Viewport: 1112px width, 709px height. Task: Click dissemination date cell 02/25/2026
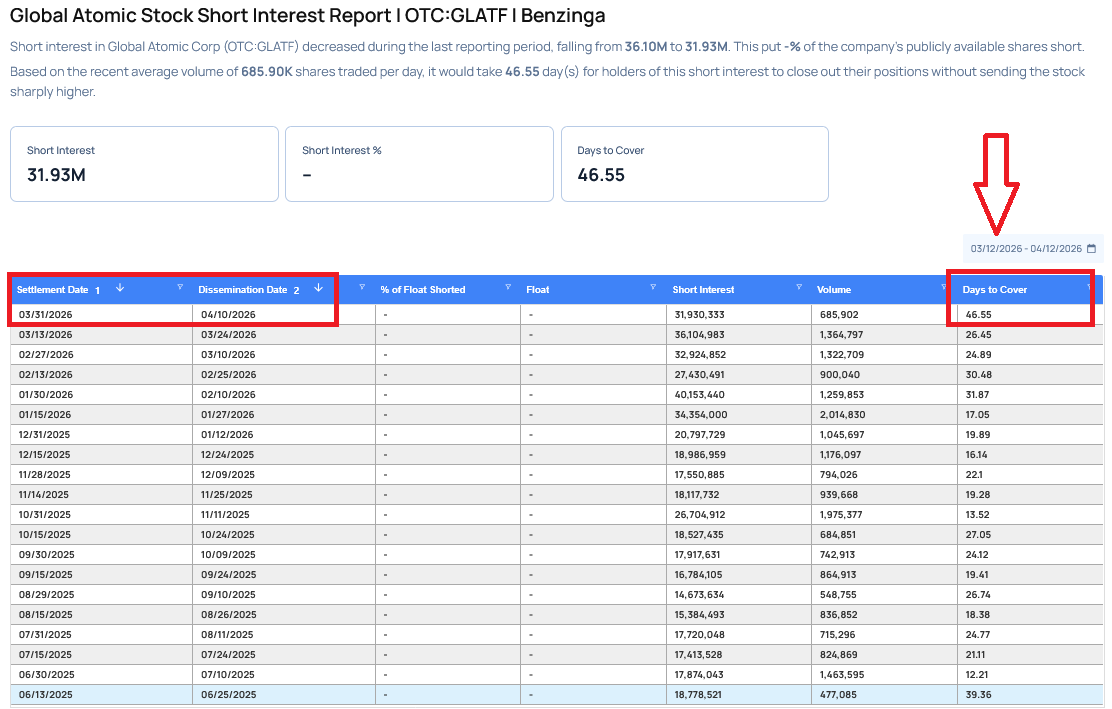(x=228, y=374)
